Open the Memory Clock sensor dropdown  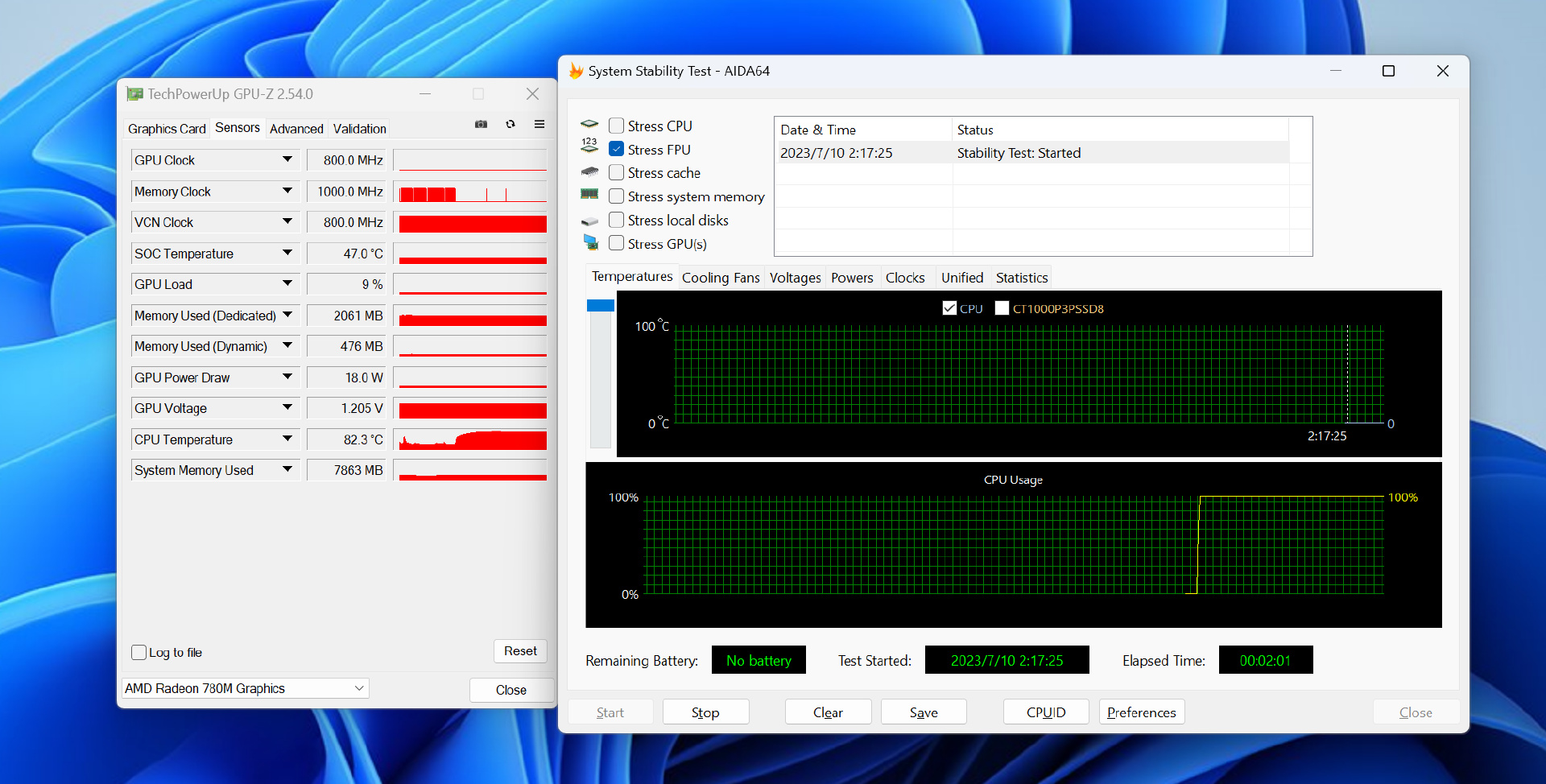coord(287,191)
